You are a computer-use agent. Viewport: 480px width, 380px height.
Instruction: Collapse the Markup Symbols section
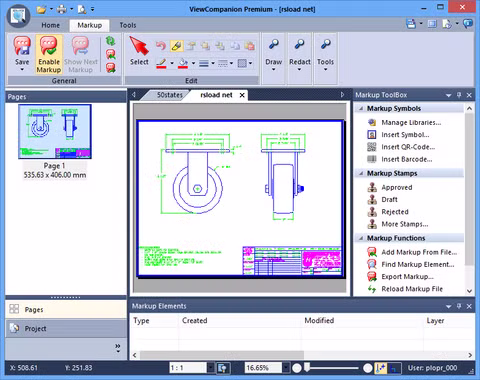(361, 108)
